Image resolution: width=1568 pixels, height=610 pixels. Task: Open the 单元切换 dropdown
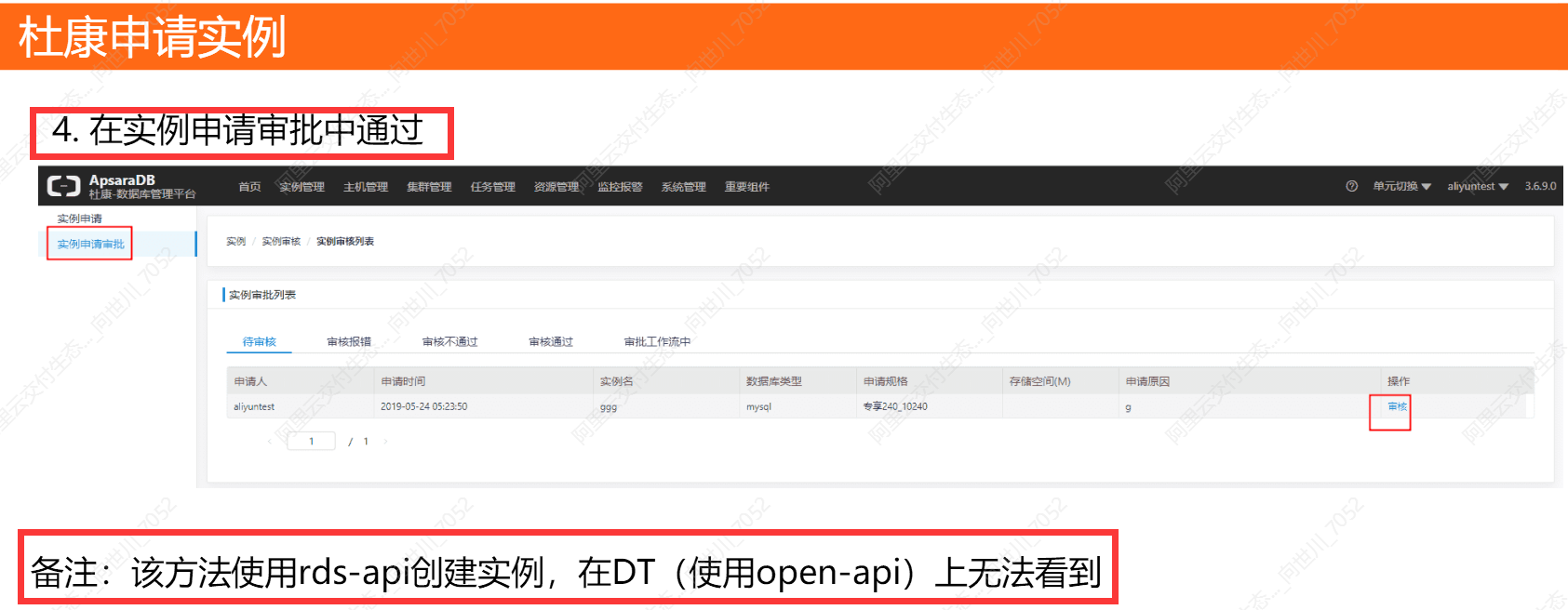(x=1401, y=186)
